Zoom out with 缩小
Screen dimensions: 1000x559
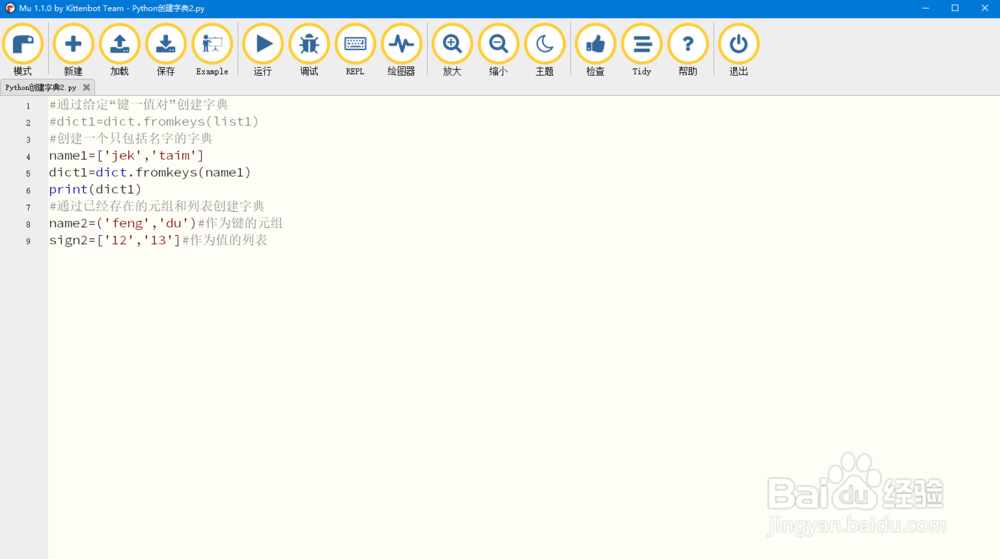[x=498, y=50]
